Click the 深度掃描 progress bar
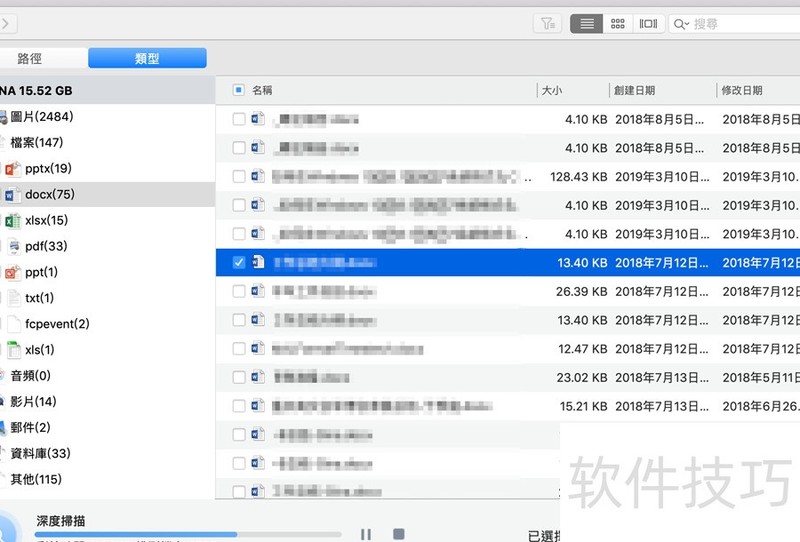The image size is (800, 542). click(x=188, y=534)
